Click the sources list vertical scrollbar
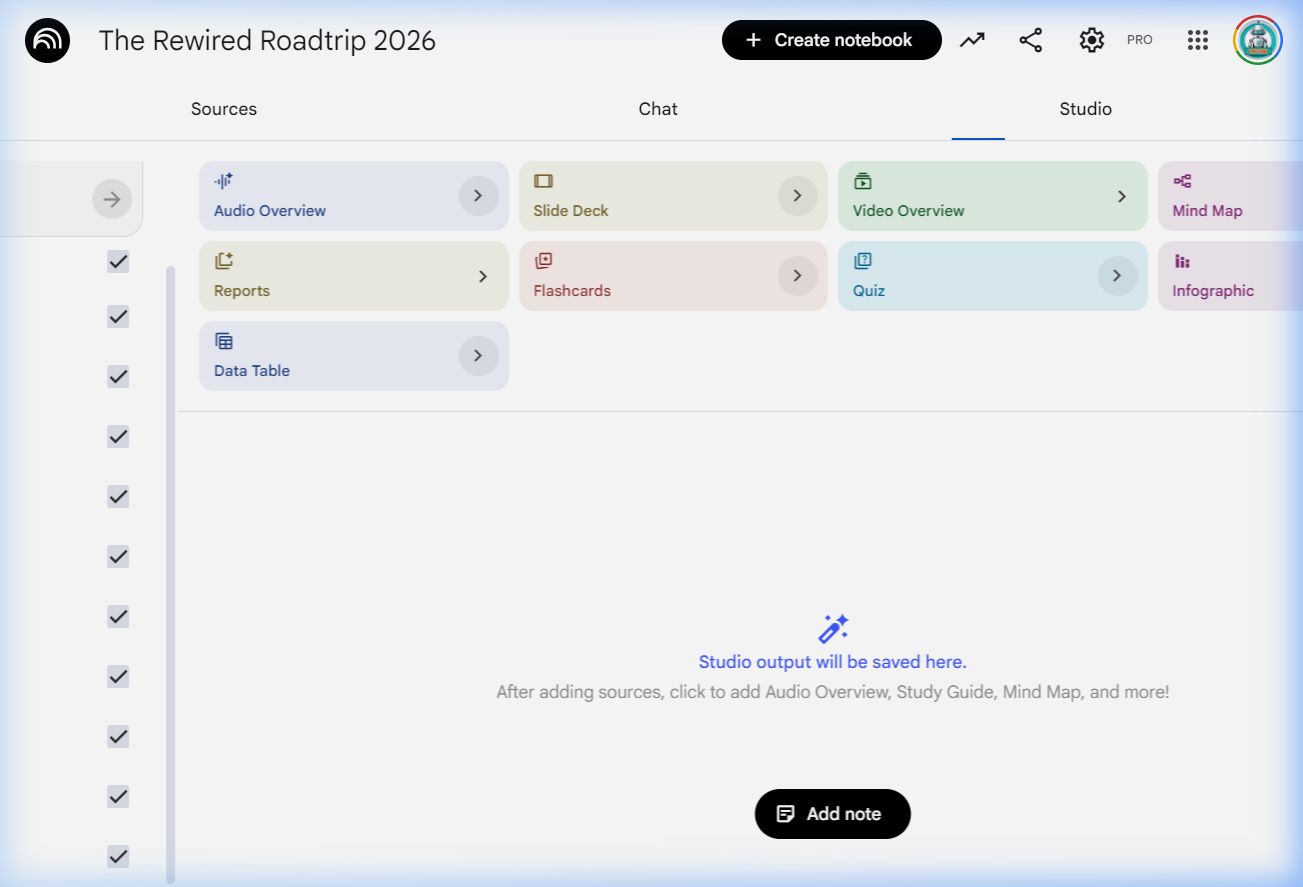Image resolution: width=1303 pixels, height=887 pixels. point(170,570)
